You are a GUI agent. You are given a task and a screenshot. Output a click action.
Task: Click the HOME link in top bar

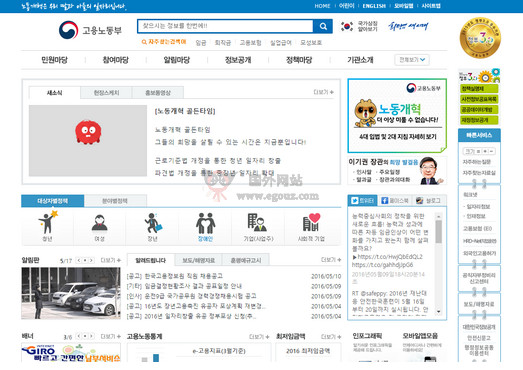[322, 6]
